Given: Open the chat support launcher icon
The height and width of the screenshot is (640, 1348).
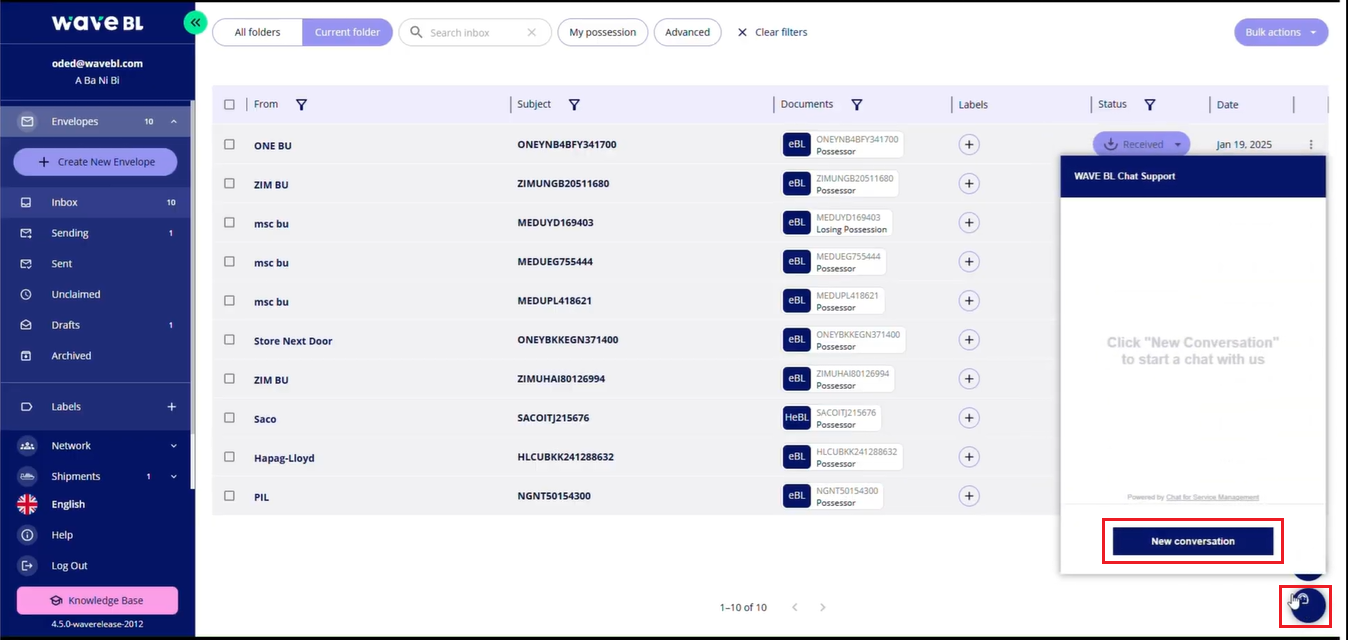Looking at the screenshot, I should point(1308,604).
